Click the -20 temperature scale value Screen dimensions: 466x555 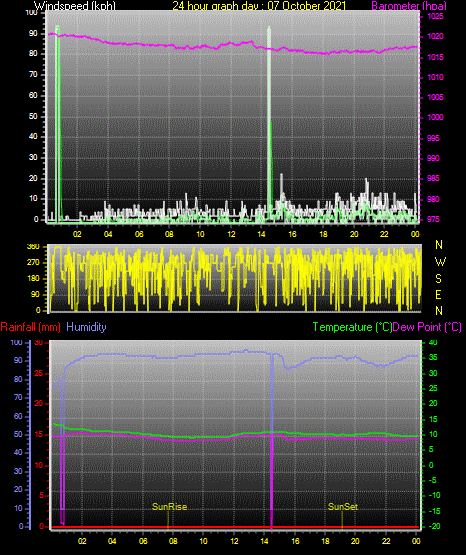coord(434,526)
